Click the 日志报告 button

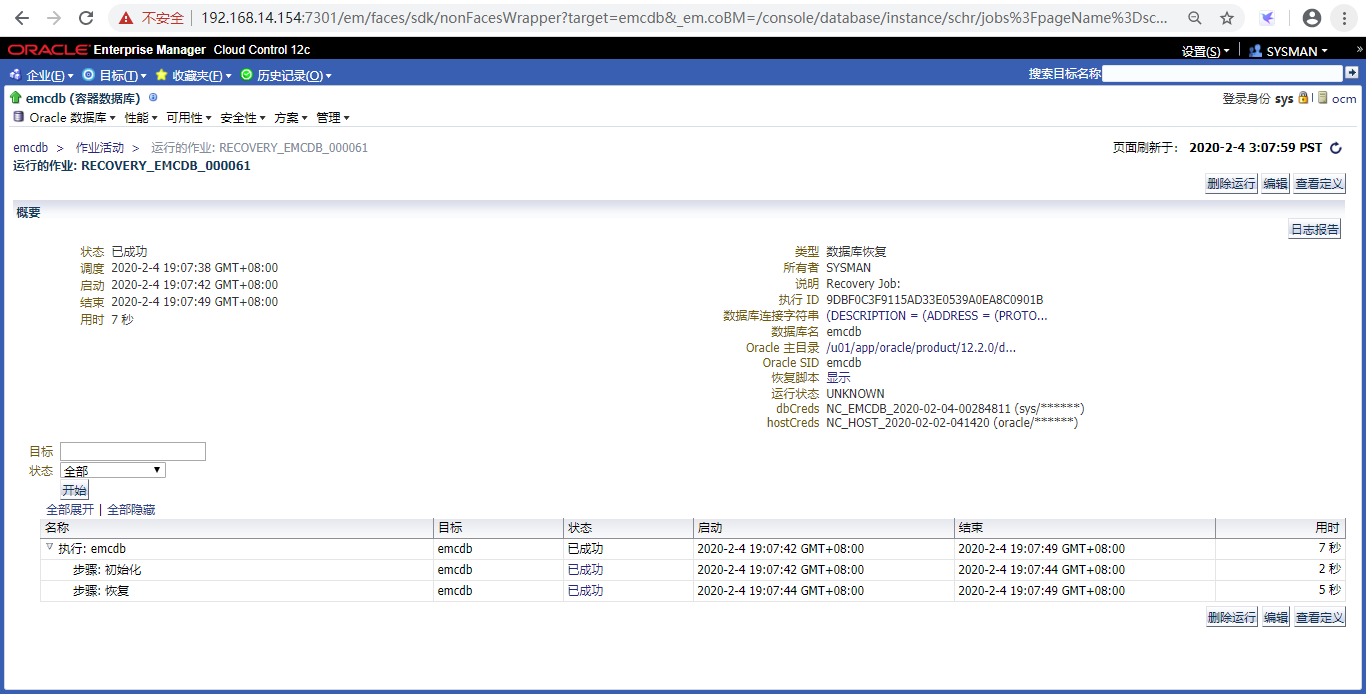[1314, 230]
